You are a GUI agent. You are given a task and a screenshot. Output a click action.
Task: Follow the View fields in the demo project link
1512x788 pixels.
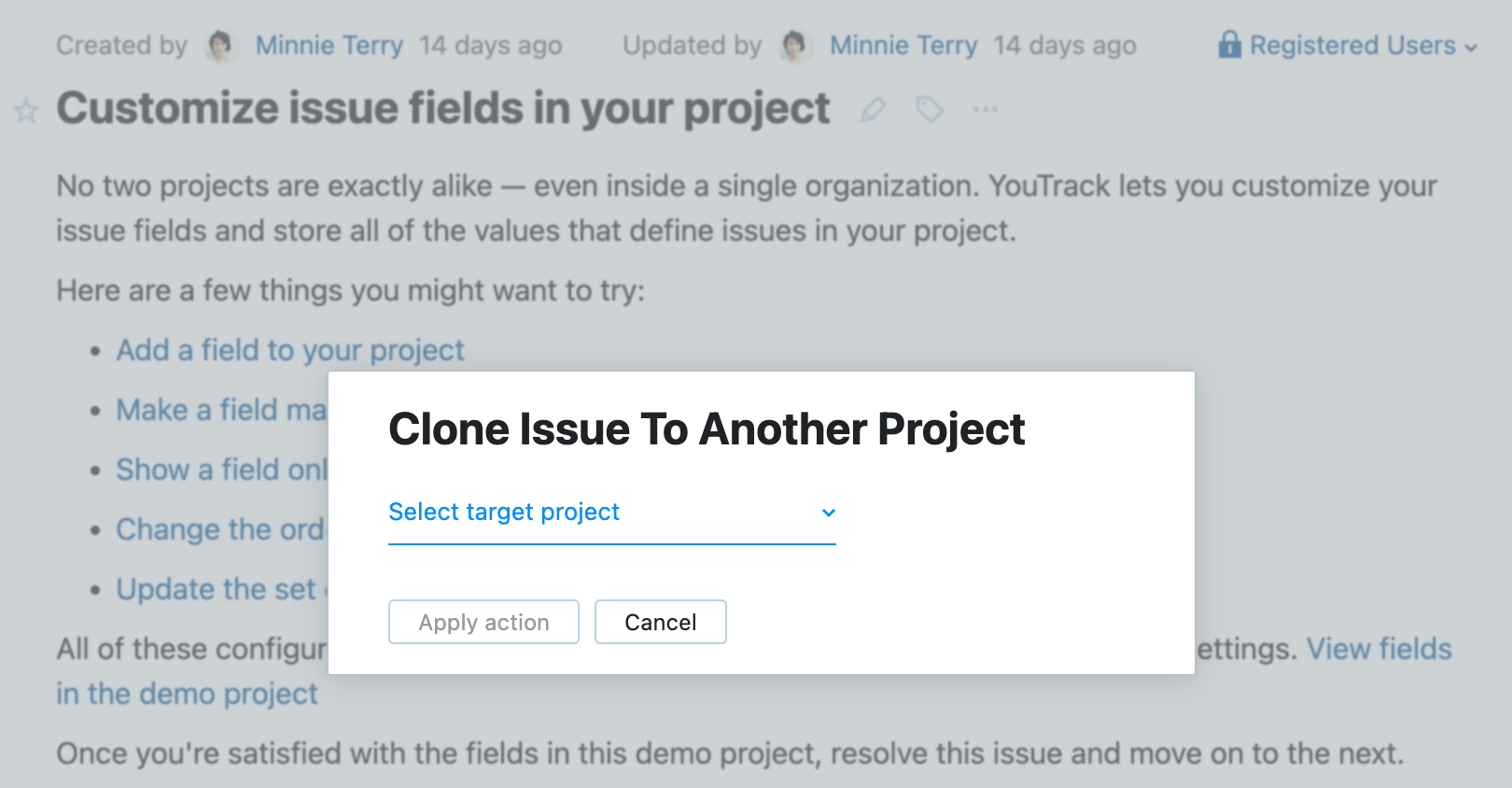(x=1379, y=649)
